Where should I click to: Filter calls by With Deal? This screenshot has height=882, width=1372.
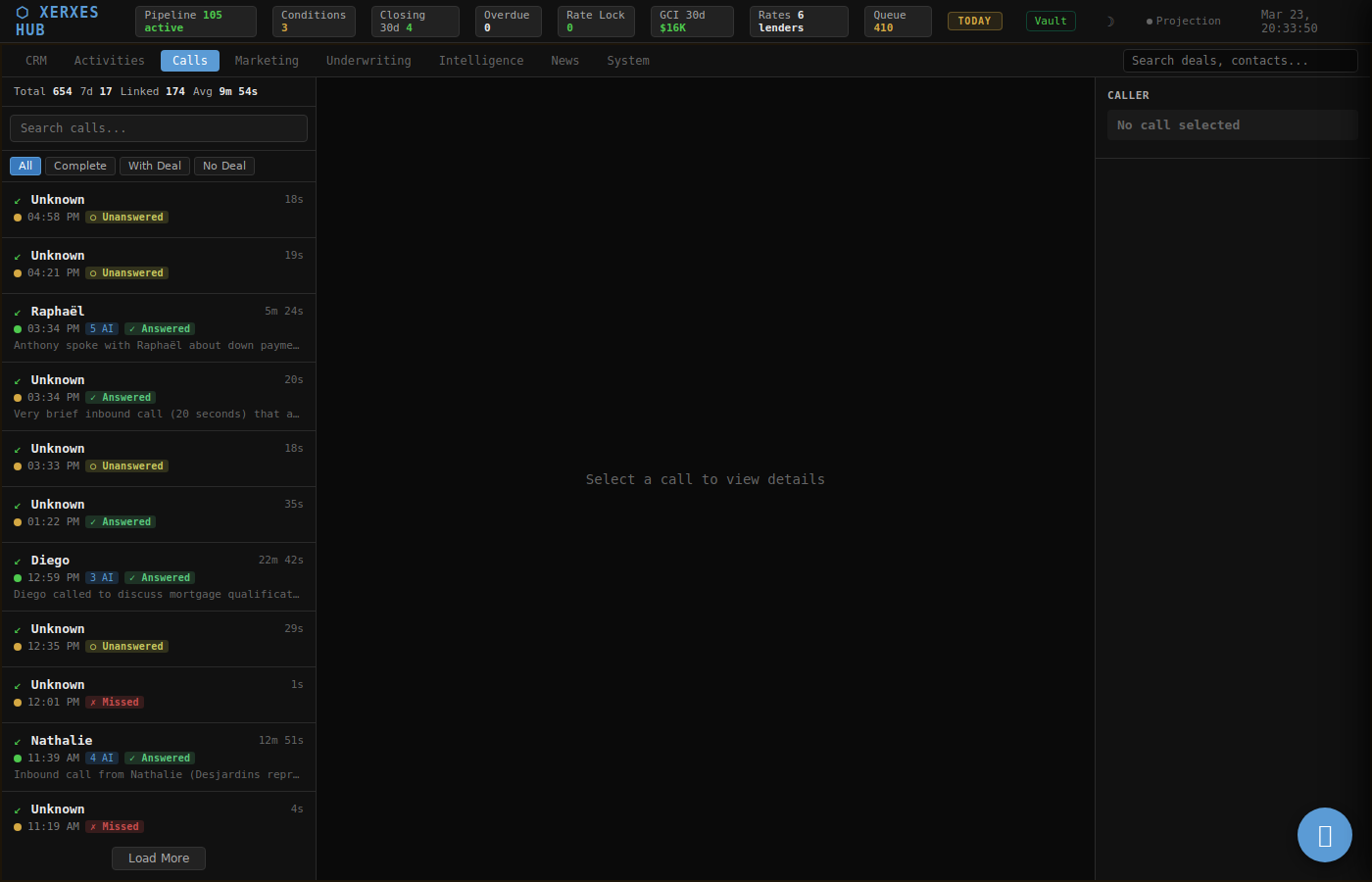tap(155, 167)
